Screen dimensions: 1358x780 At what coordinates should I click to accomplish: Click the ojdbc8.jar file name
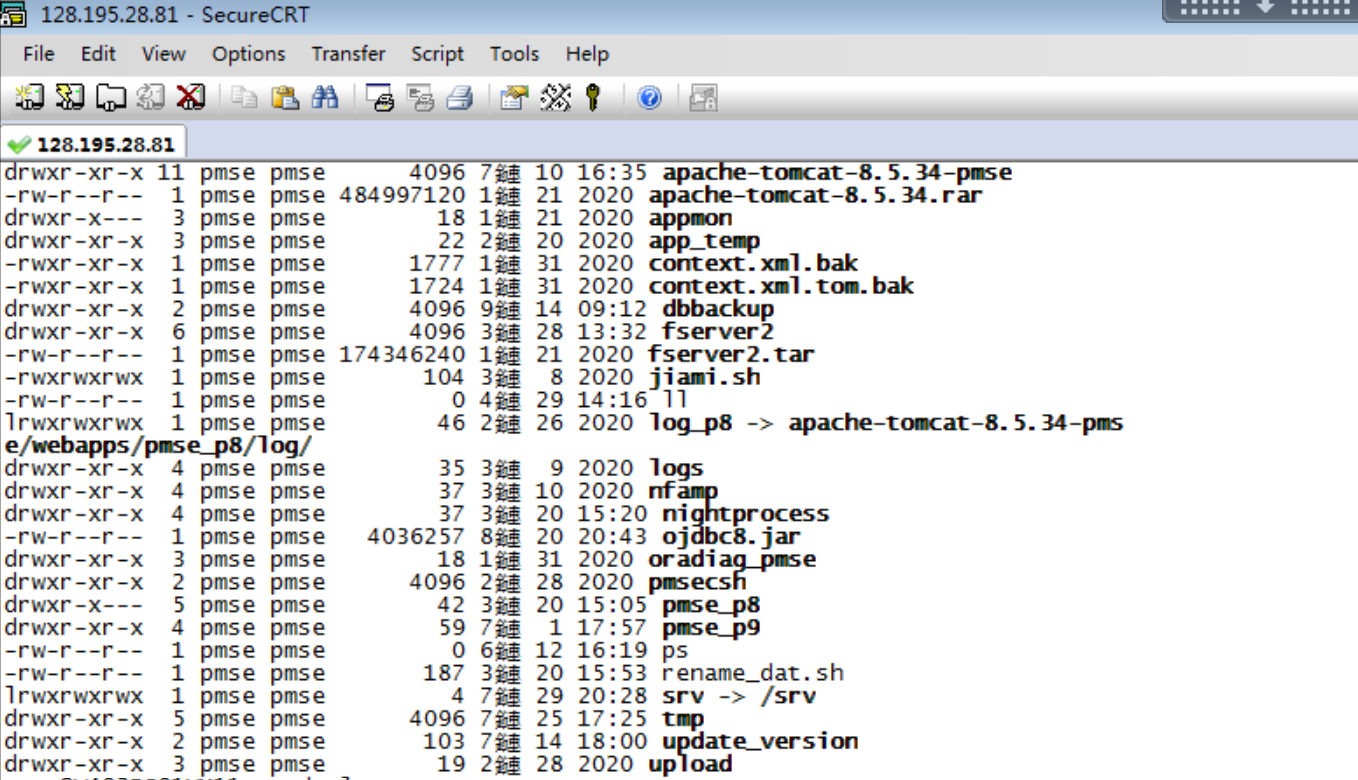[x=732, y=537]
